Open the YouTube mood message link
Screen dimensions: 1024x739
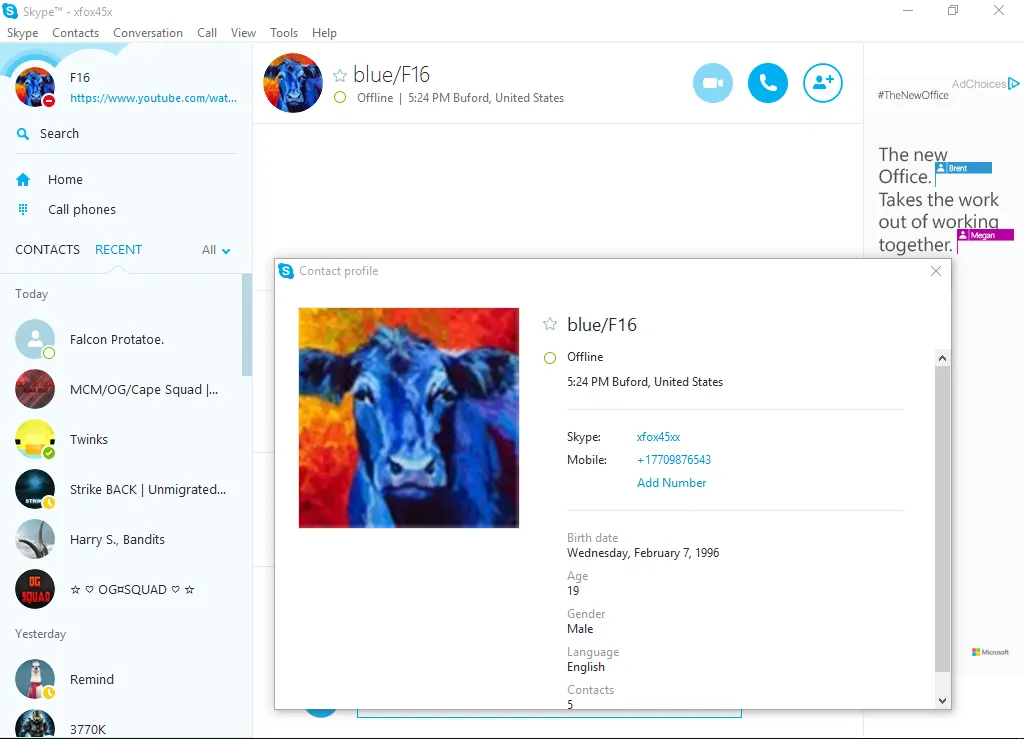tap(153, 98)
